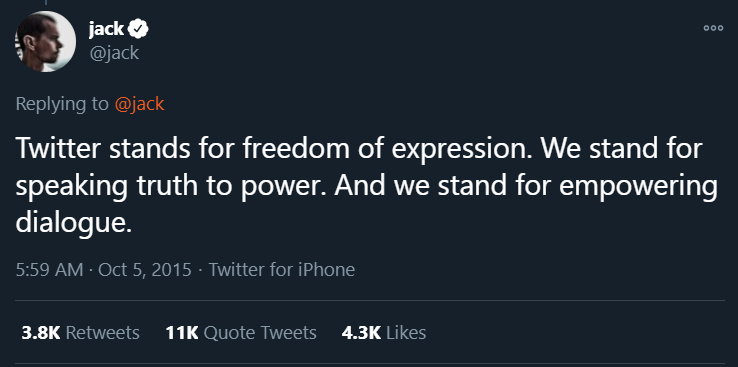Click the word empowering in the tweet

(x=638, y=187)
